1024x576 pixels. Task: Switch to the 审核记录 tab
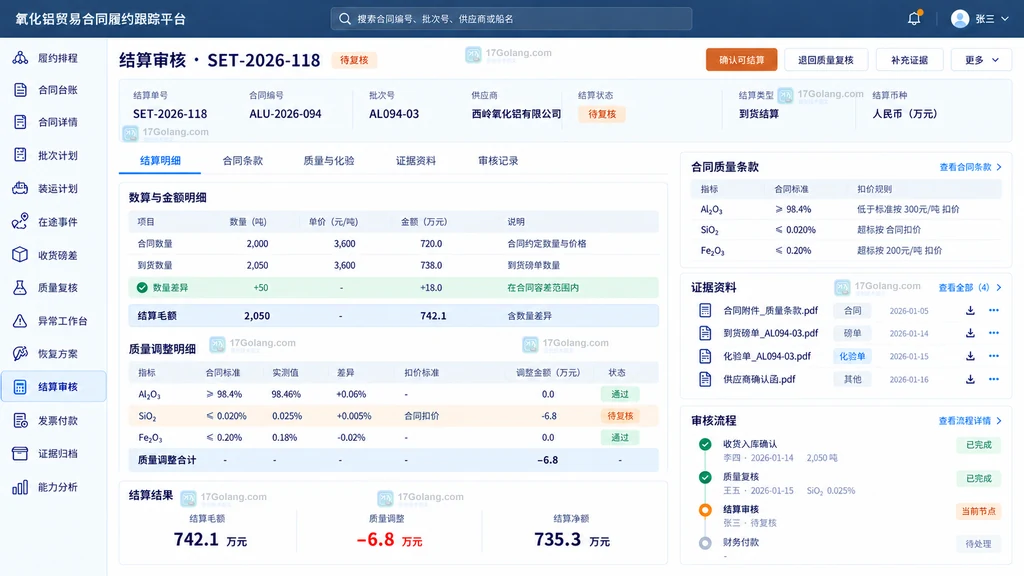[x=498, y=161]
